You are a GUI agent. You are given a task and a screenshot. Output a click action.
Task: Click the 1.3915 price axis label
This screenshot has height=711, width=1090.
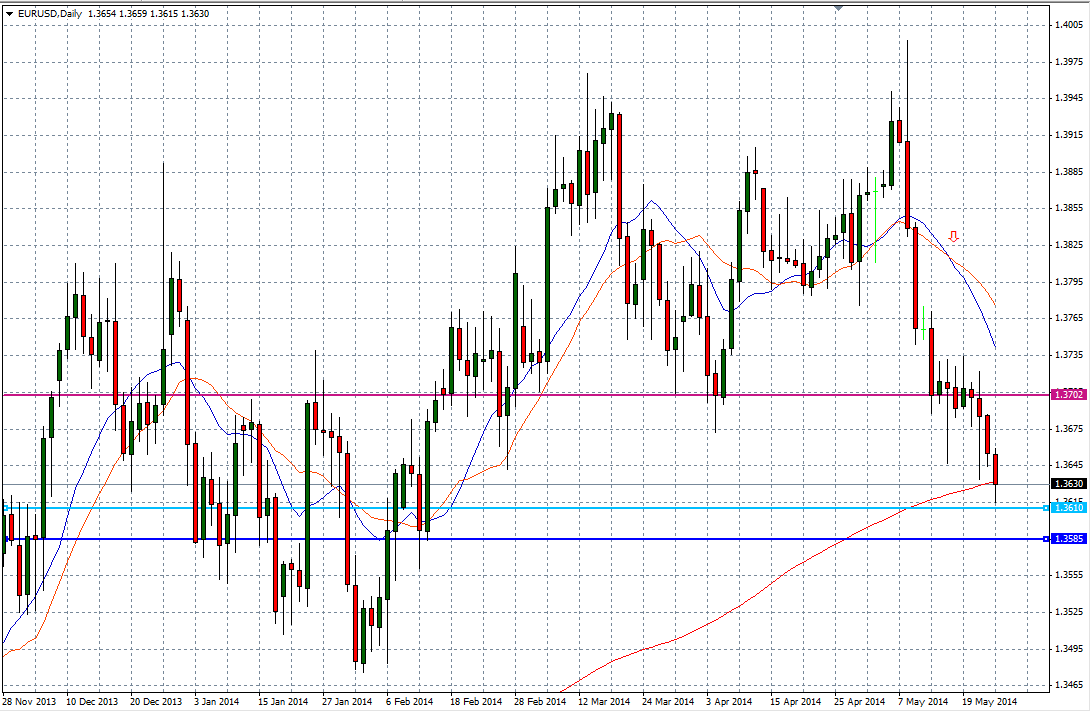coord(1068,135)
